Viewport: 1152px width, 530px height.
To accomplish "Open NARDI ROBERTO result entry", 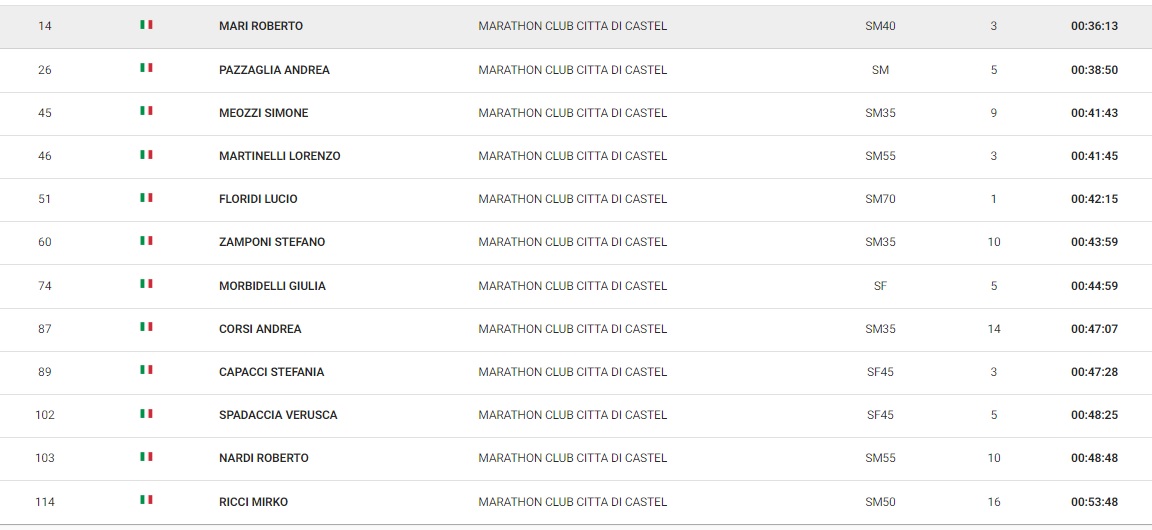I will click(264, 458).
